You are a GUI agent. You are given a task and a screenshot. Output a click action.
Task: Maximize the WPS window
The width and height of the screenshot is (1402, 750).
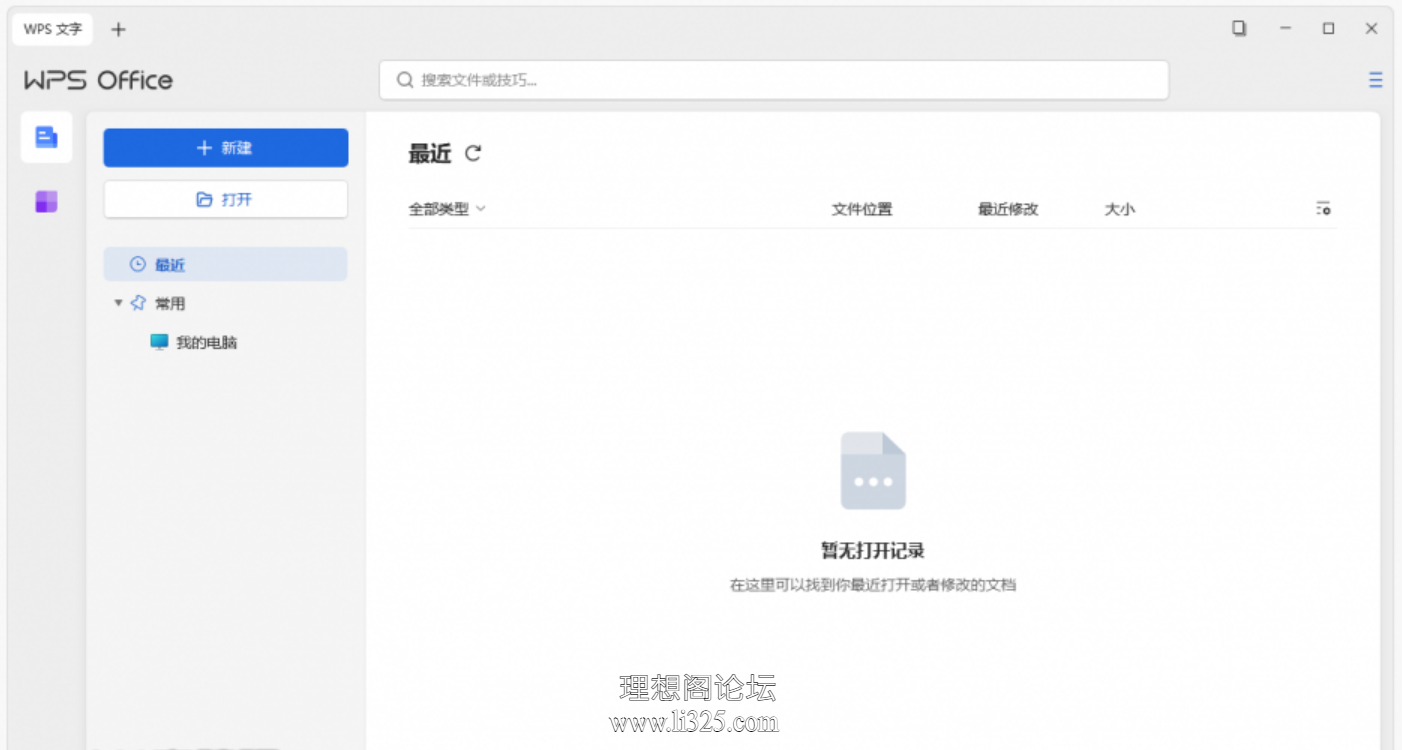coord(1329,29)
